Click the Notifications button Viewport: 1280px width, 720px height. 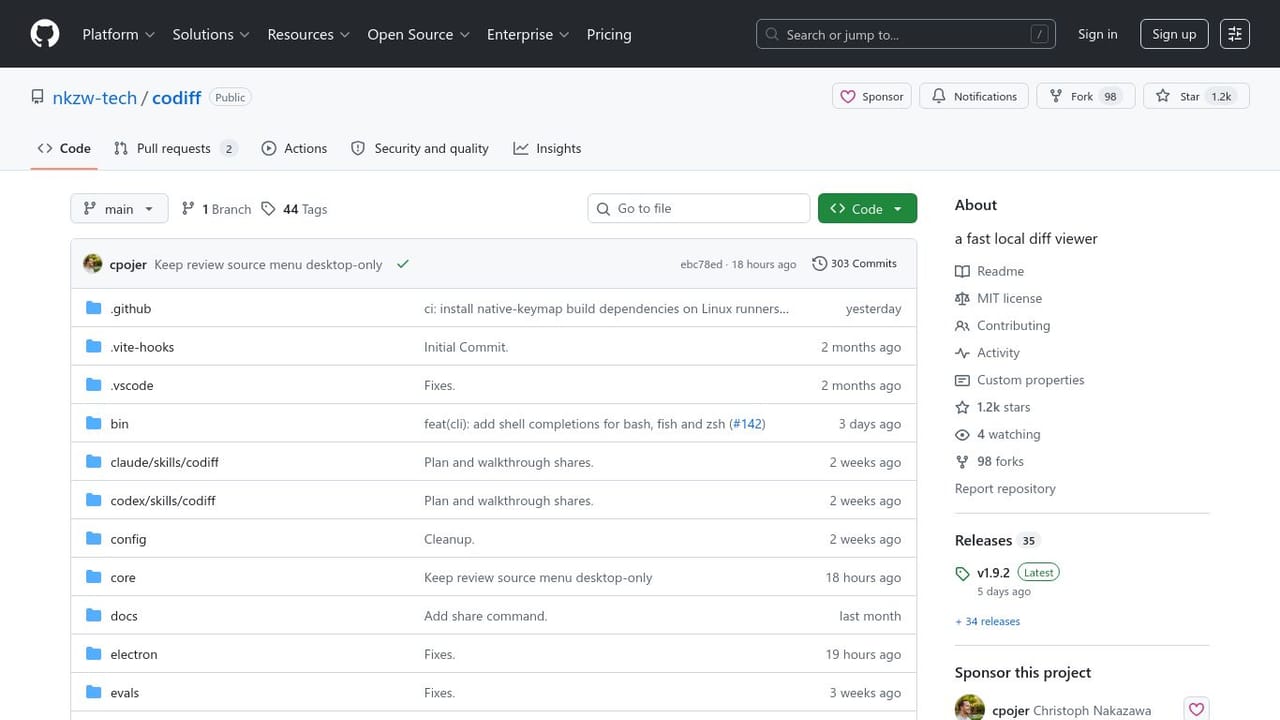click(x=974, y=96)
